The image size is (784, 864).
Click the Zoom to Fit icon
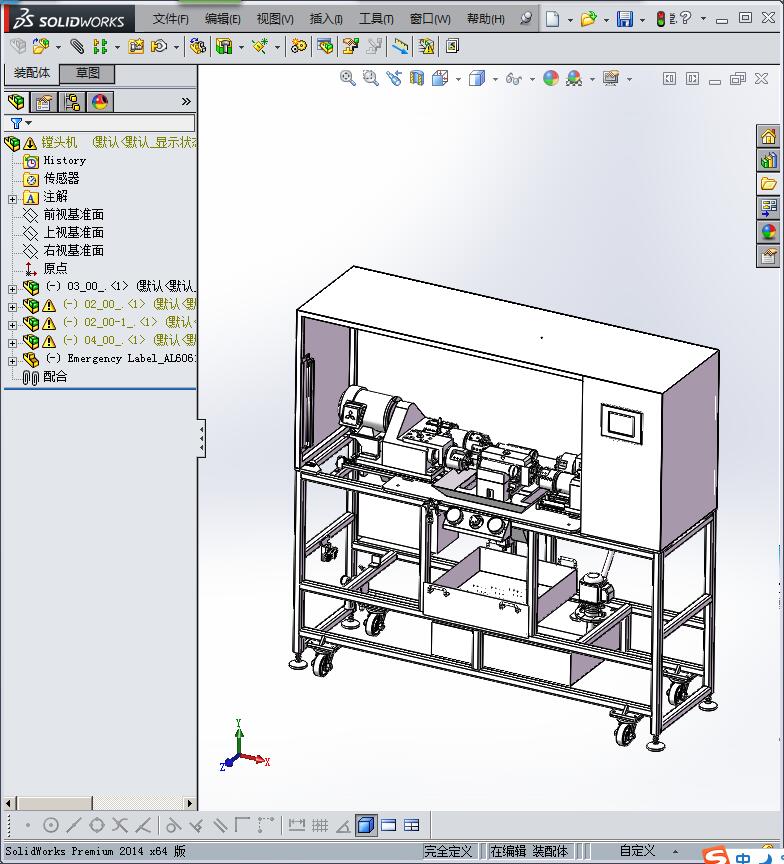click(347, 78)
